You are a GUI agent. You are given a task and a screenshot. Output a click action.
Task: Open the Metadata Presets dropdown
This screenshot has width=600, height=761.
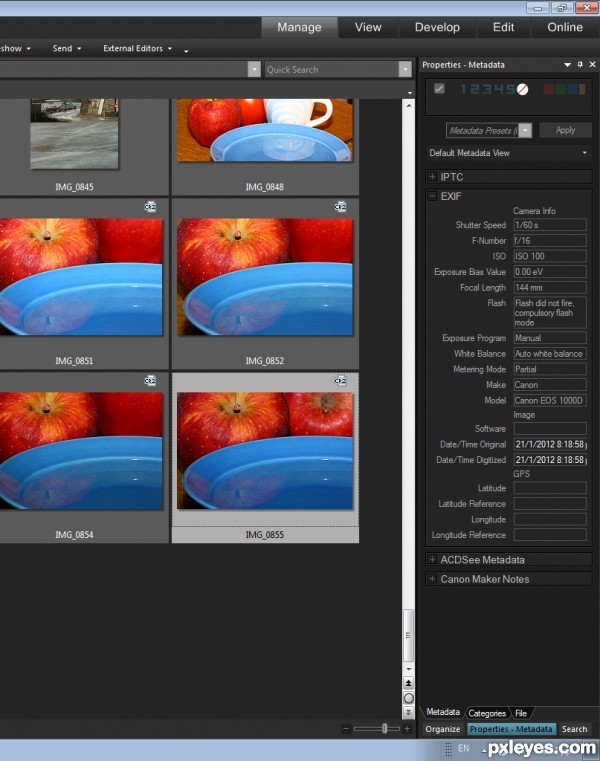point(525,130)
